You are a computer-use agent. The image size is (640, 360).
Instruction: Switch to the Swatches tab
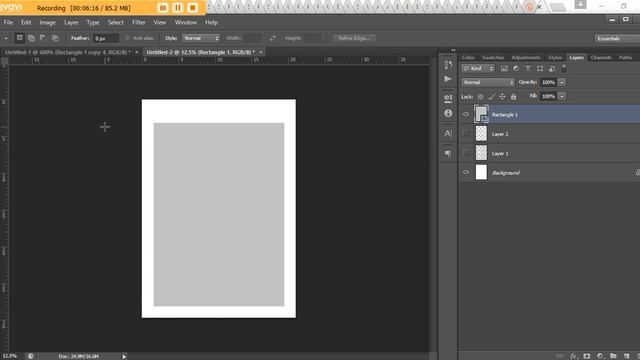(493, 58)
